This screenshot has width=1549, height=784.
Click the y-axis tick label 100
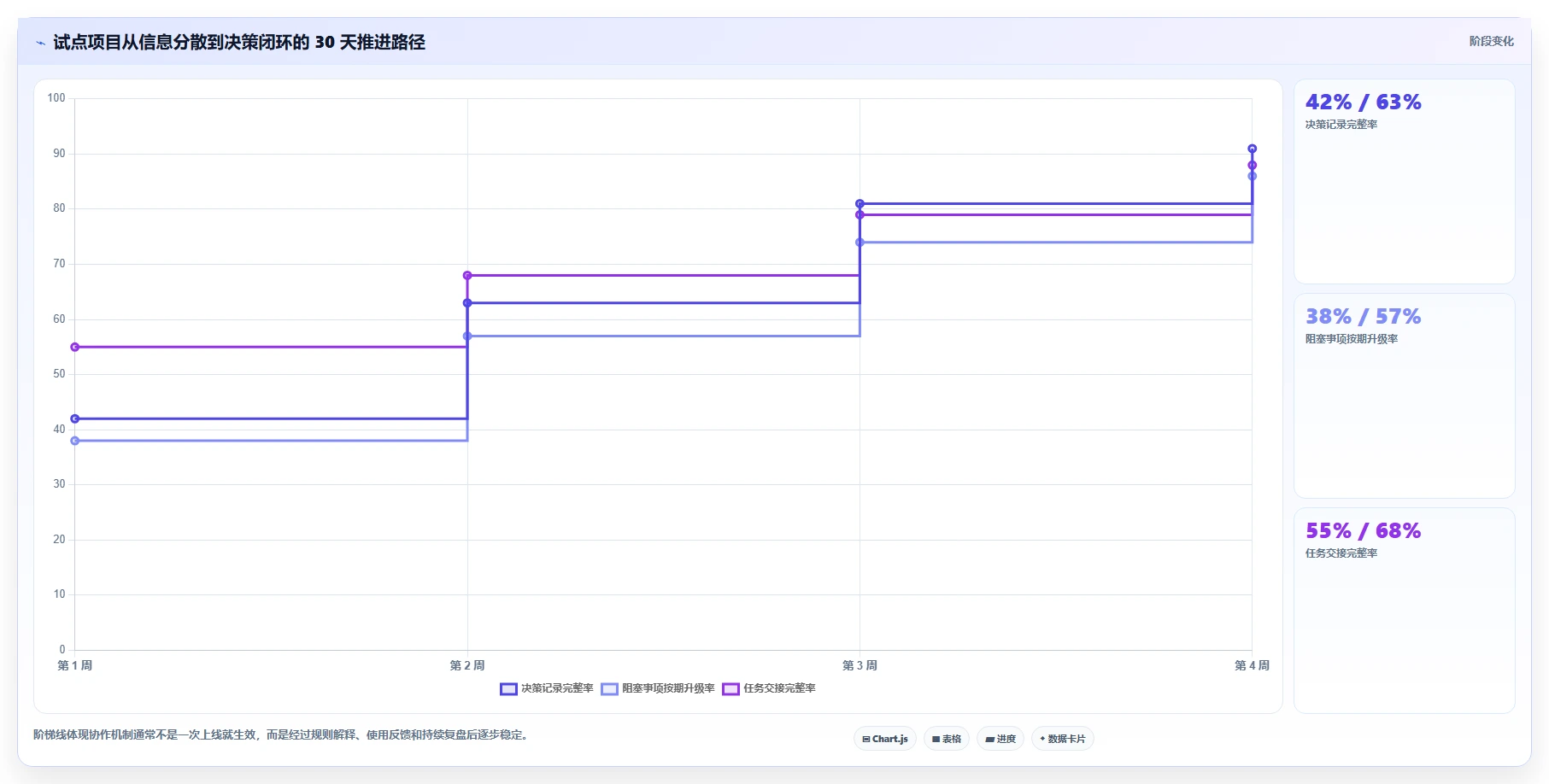56,98
